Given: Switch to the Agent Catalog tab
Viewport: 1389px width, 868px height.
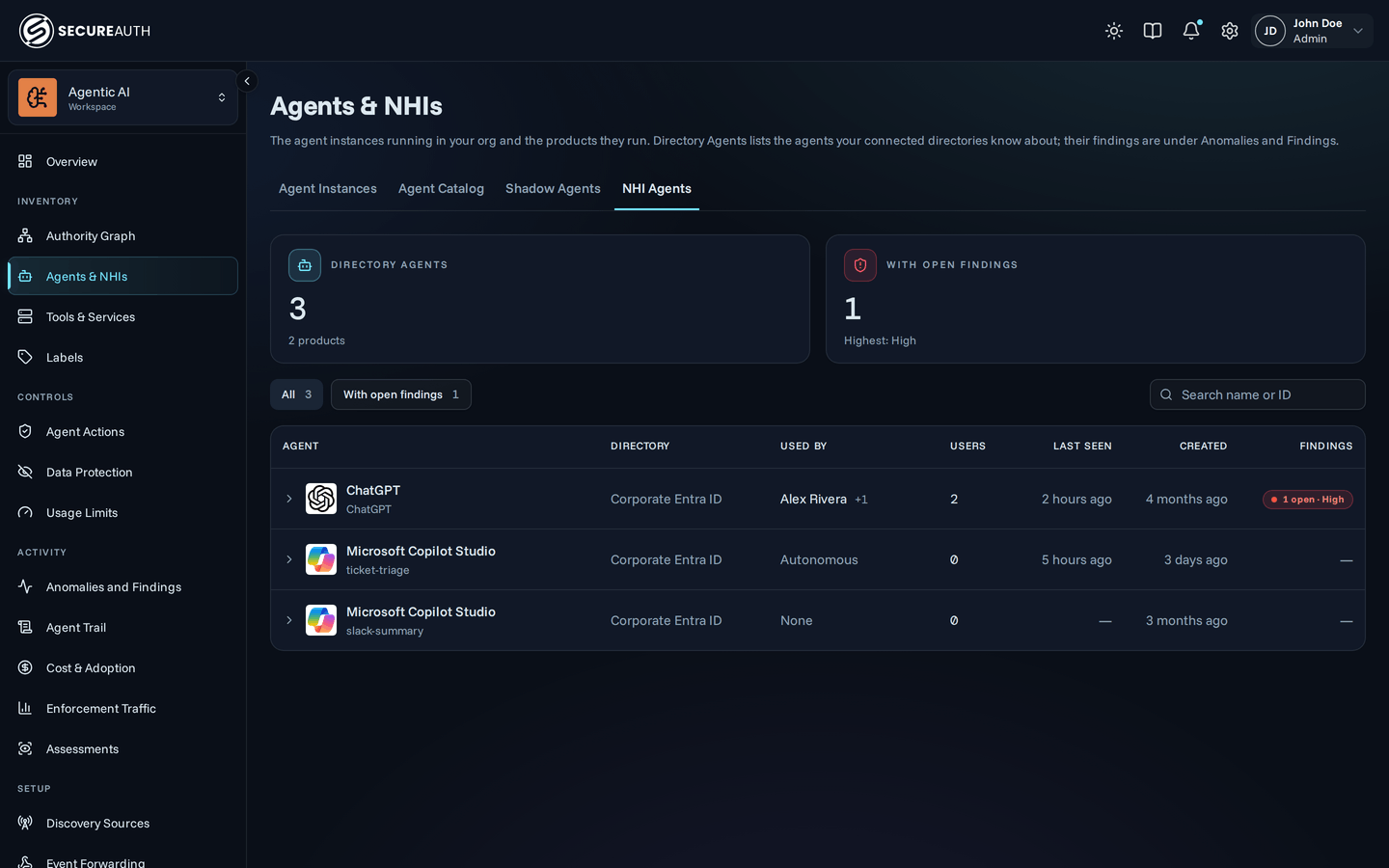Looking at the screenshot, I should (441, 188).
